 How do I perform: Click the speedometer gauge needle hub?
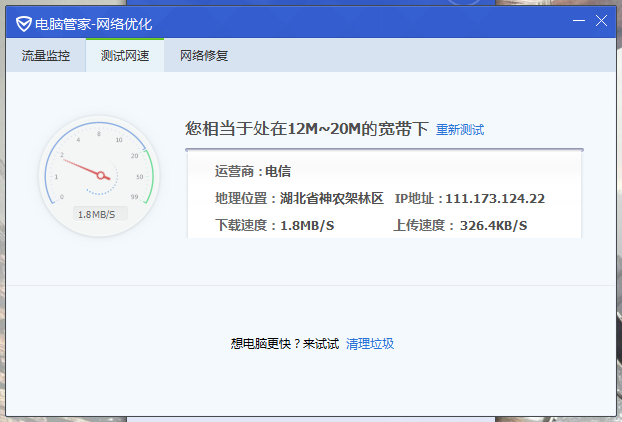(101, 175)
